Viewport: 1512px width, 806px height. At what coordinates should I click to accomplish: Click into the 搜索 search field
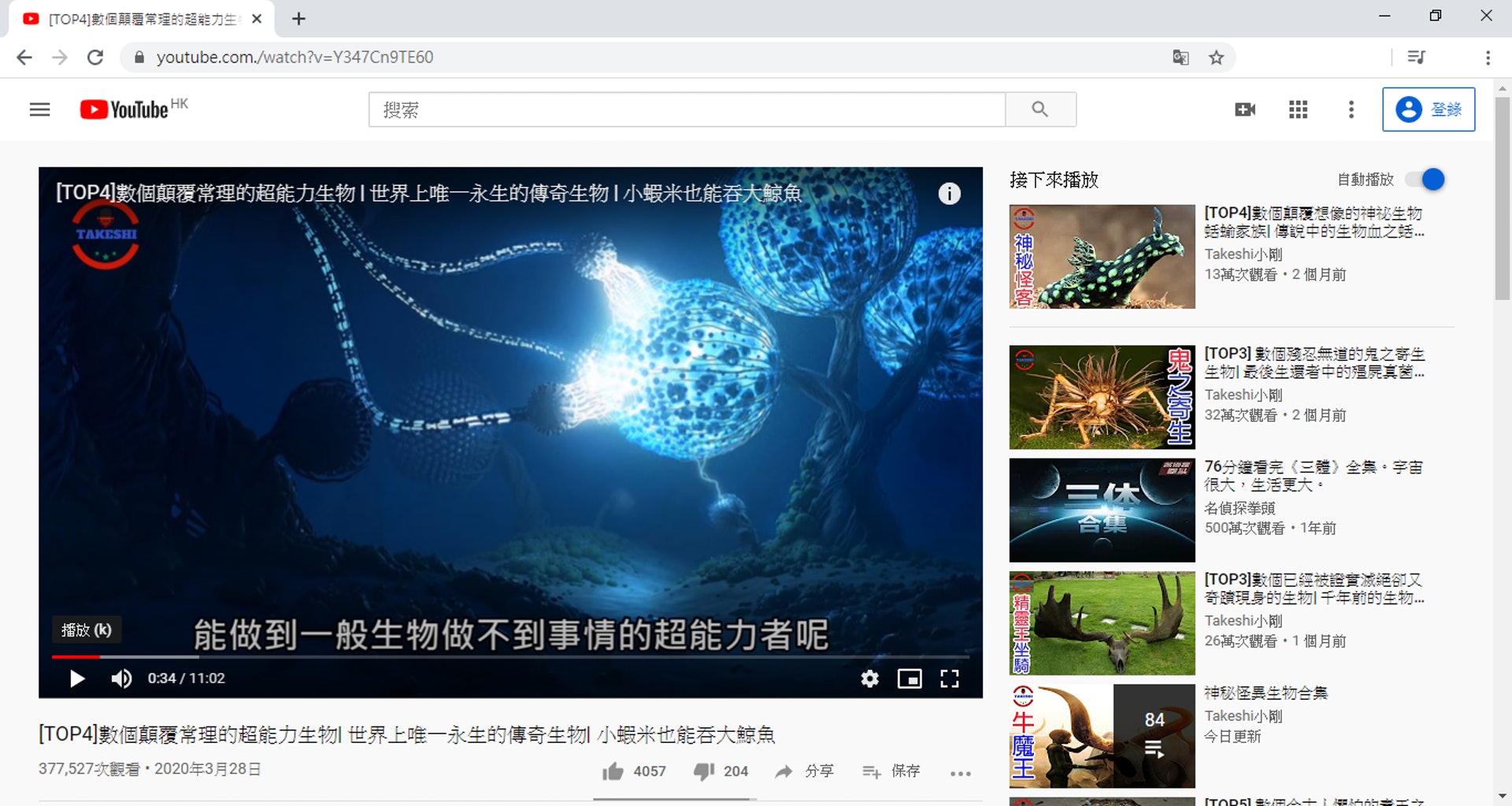pos(687,110)
